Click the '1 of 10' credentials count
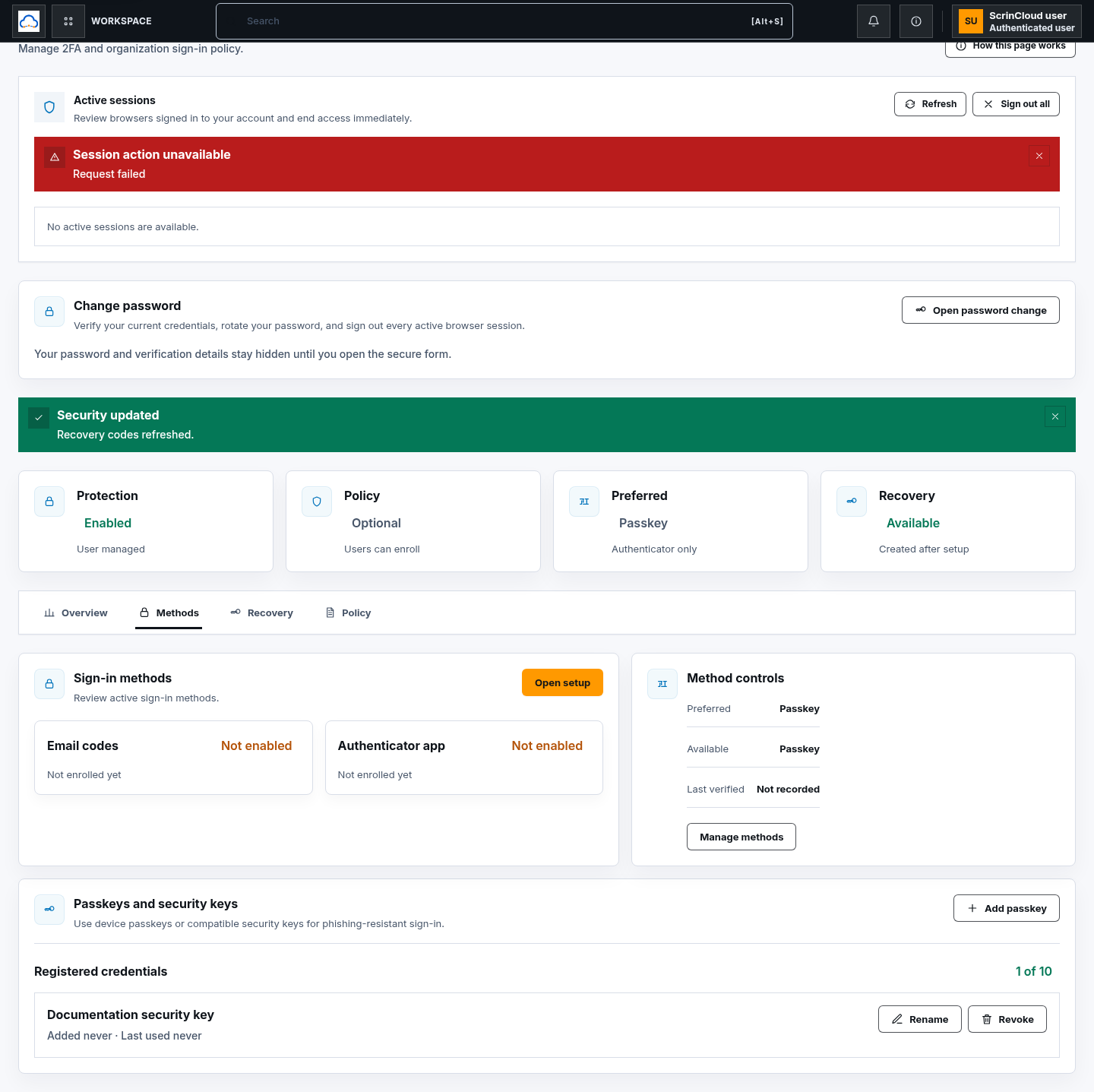The image size is (1094, 1092). pyautogui.click(x=1034, y=971)
